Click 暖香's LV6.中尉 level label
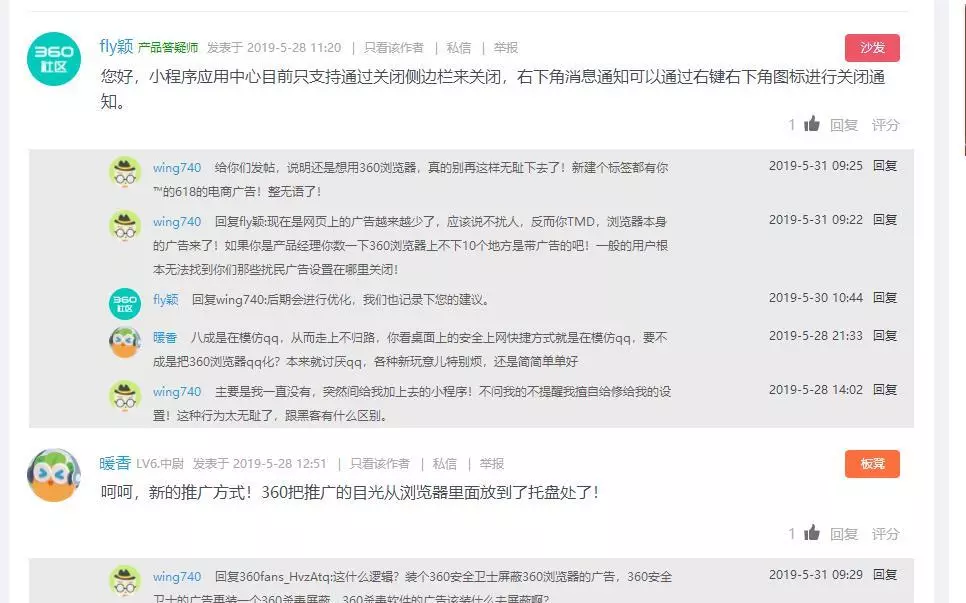 160,464
